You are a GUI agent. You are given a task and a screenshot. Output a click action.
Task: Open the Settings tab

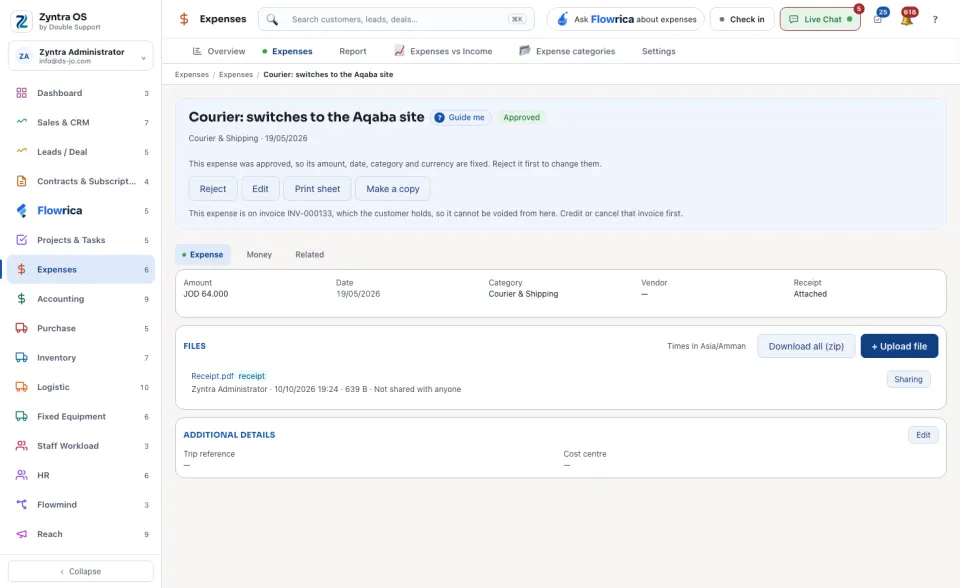pos(659,51)
